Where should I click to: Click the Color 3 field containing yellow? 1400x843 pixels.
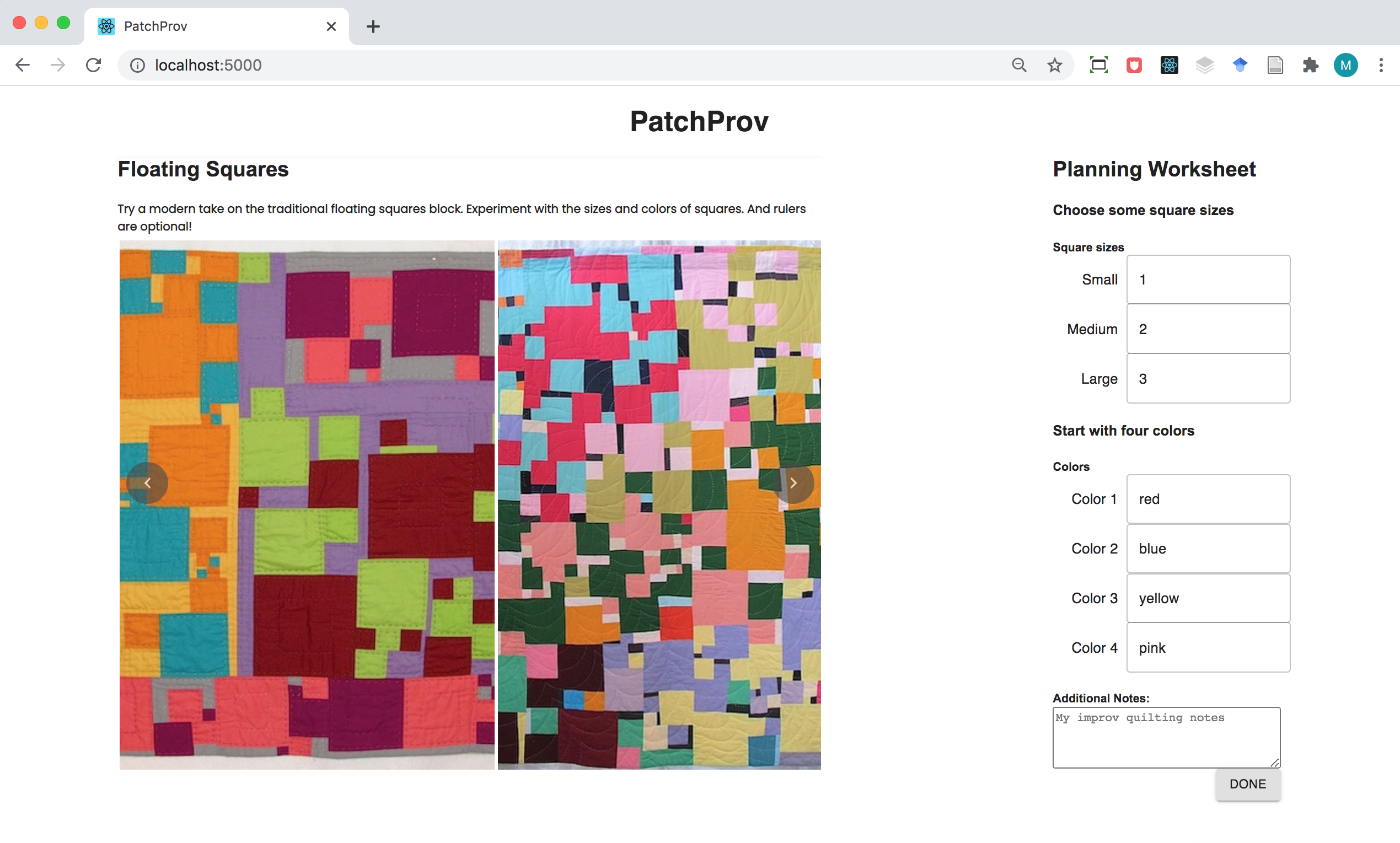pos(1208,598)
